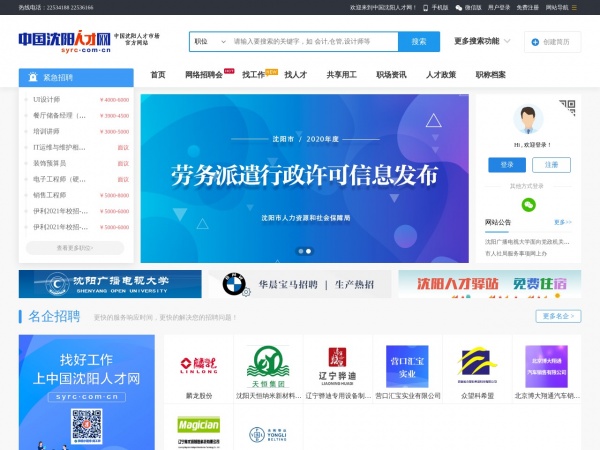Click the blue 搜索 search button
Image resolution: width=600 pixels, height=450 pixels.
click(419, 41)
